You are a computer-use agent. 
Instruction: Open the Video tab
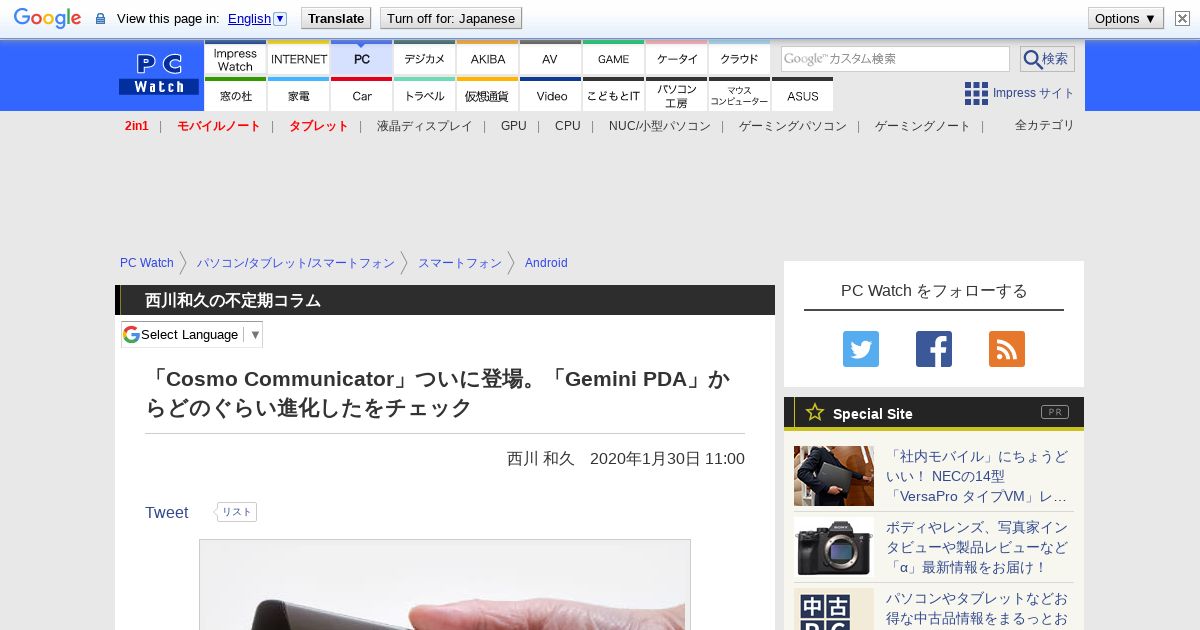[551, 95]
